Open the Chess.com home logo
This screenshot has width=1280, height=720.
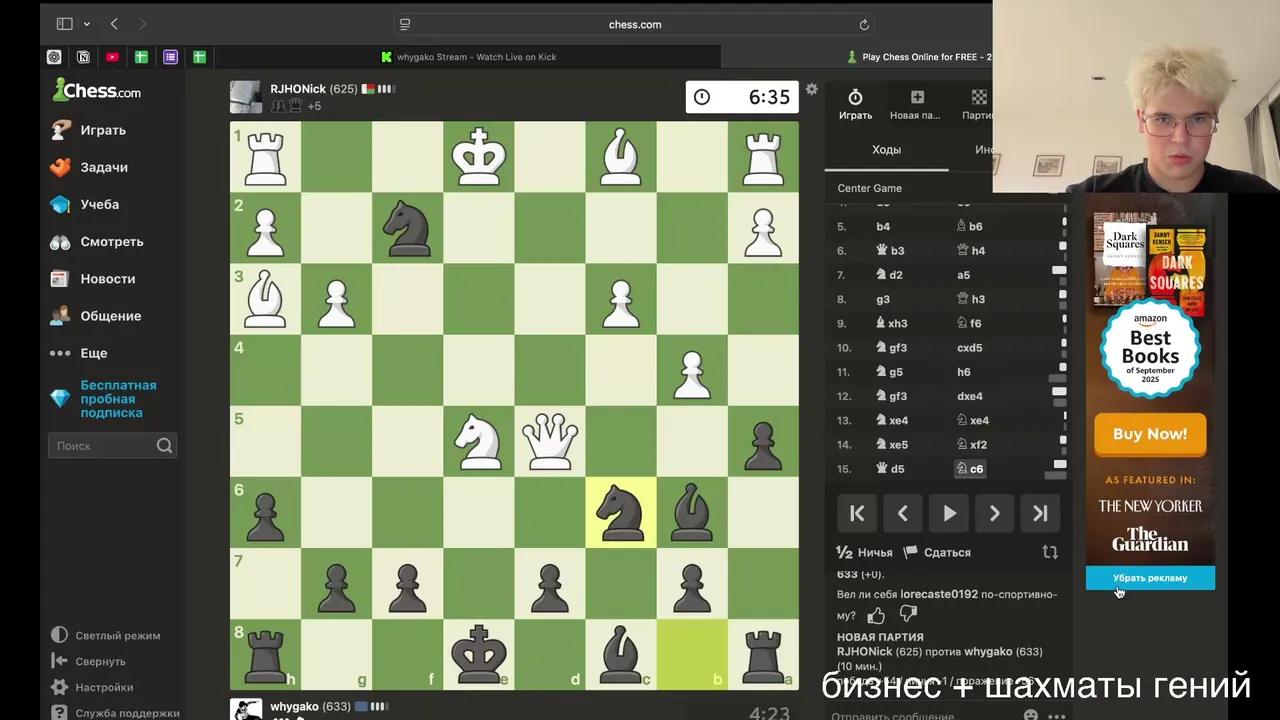coord(97,91)
